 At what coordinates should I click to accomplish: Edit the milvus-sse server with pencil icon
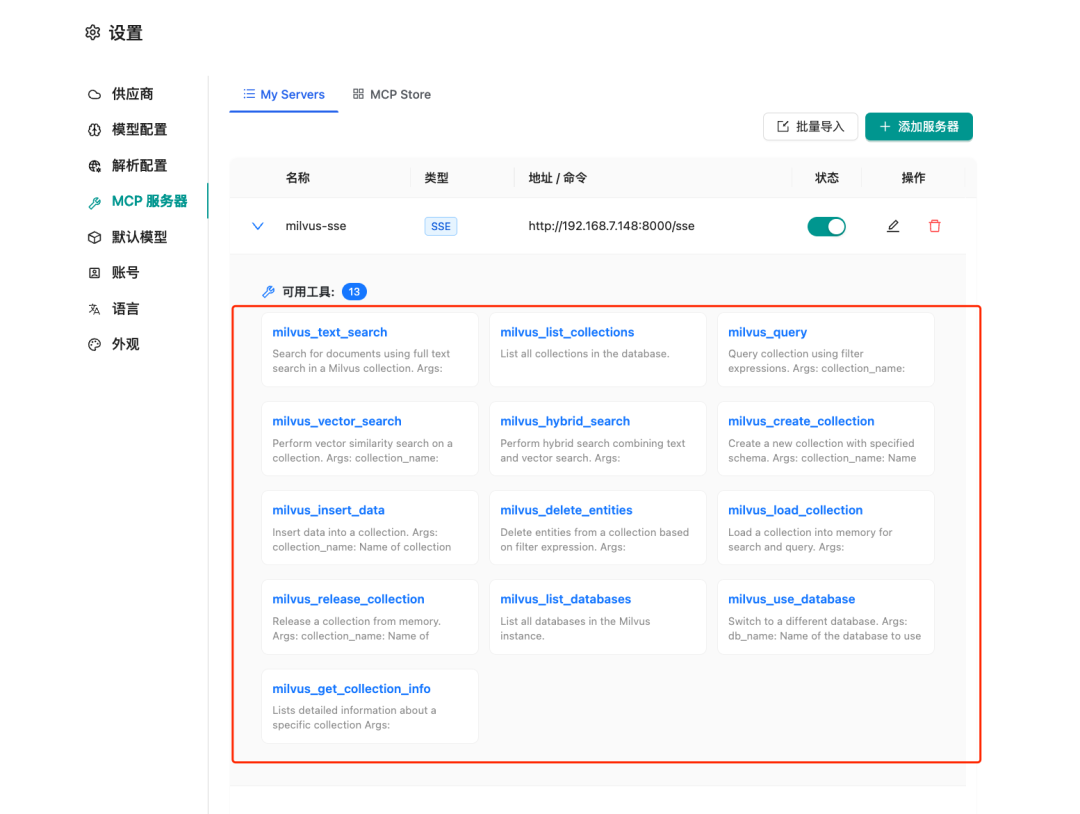893,226
